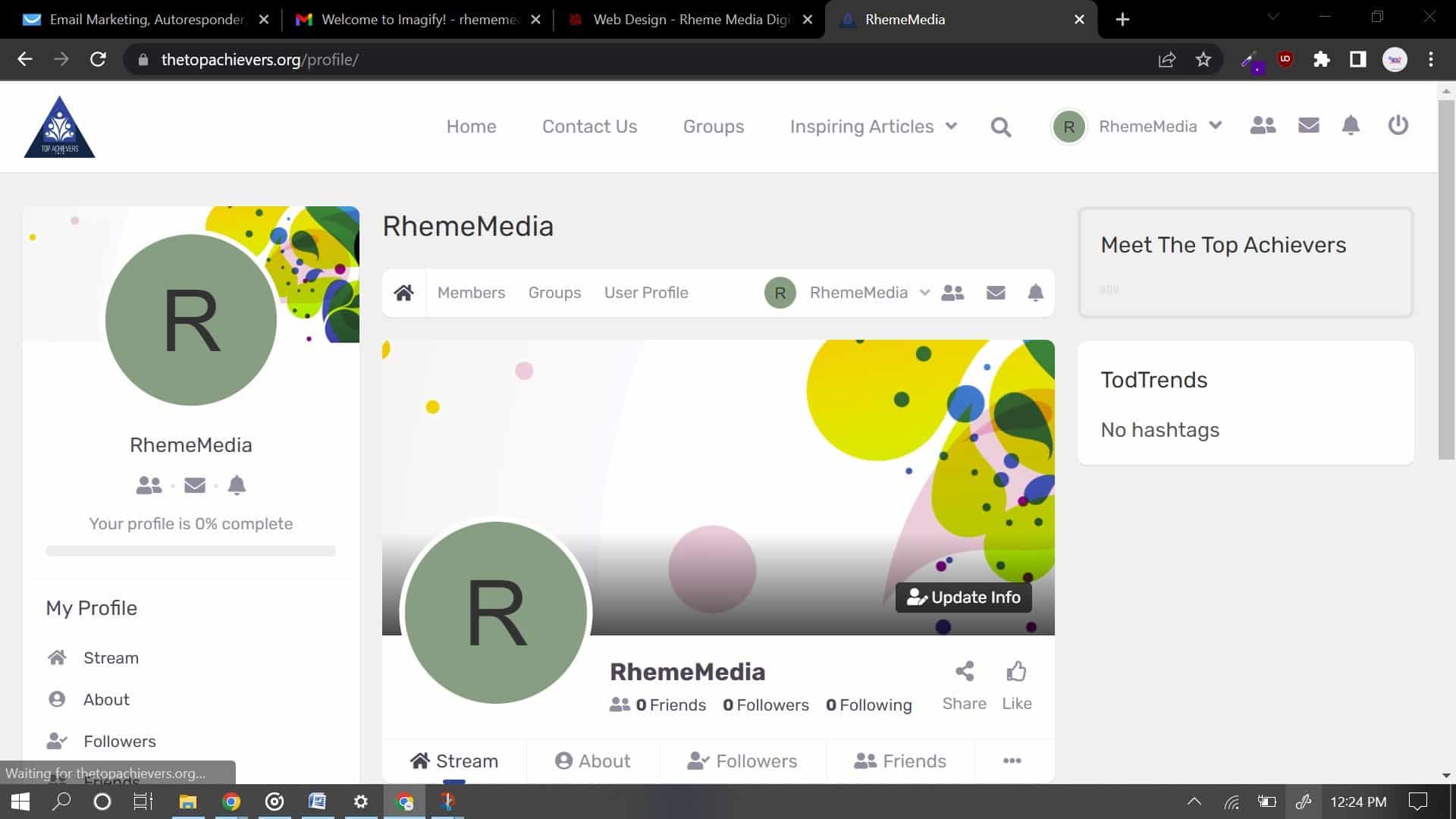Open Stream link in My Profile sidebar
1456x819 pixels.
111,658
